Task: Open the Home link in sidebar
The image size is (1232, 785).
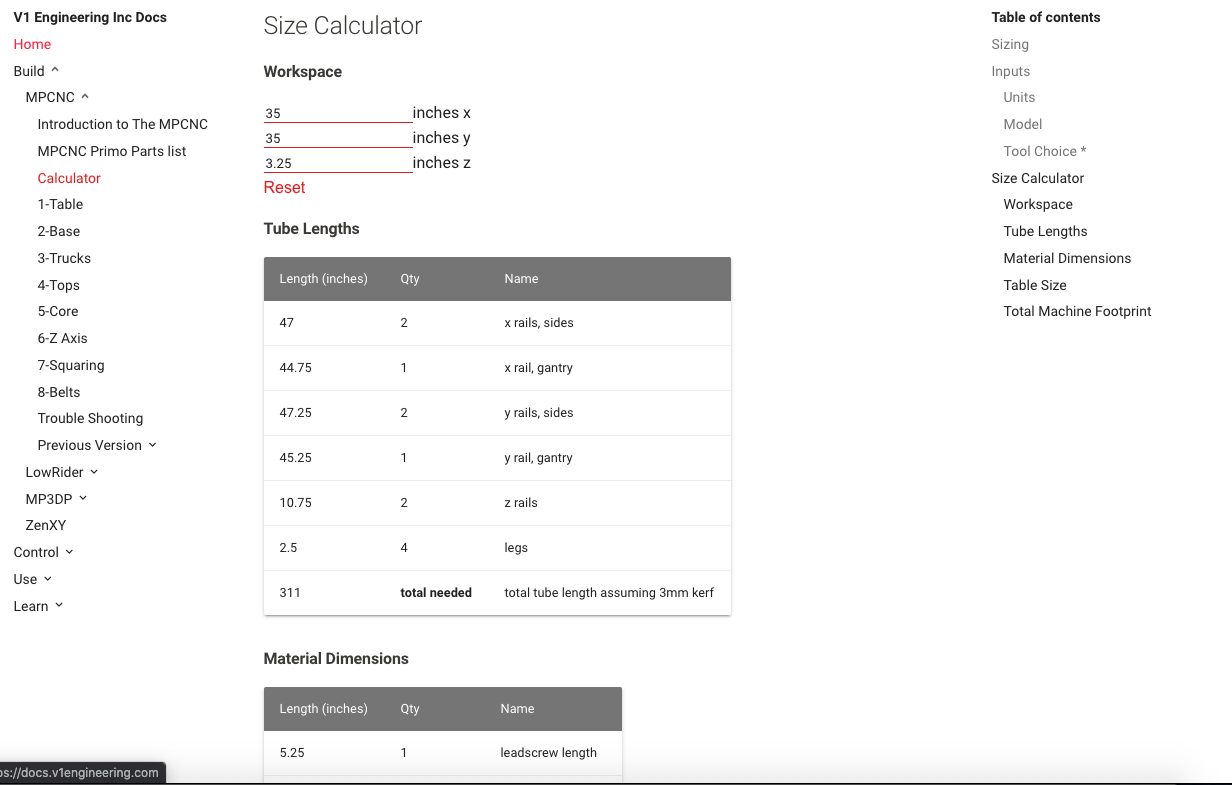Action: tap(32, 44)
